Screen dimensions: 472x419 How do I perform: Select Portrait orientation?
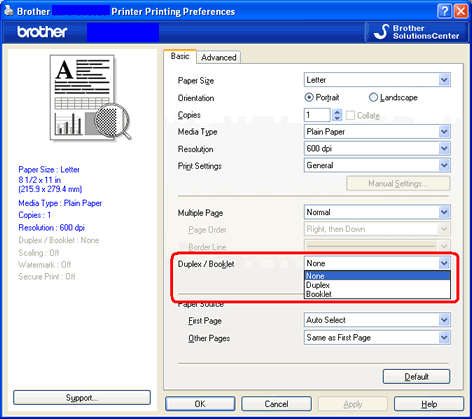pyautogui.click(x=322, y=97)
